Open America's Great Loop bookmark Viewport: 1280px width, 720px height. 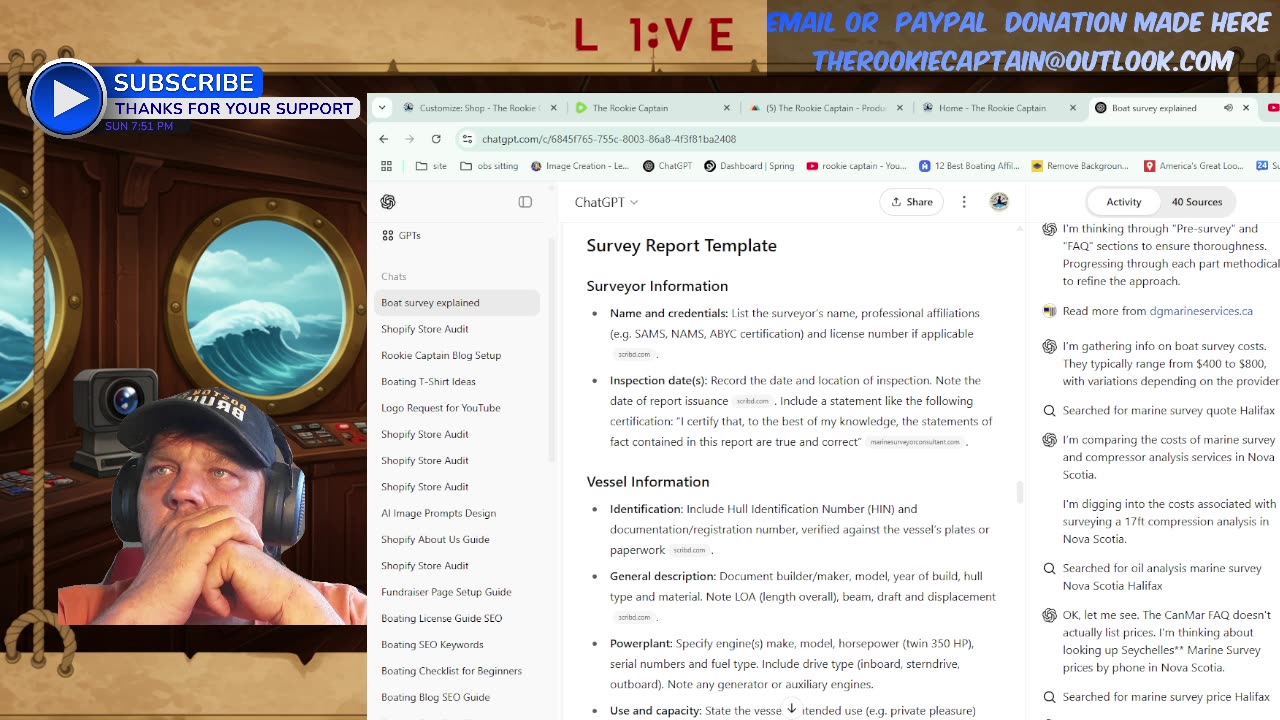pyautogui.click(x=1194, y=166)
